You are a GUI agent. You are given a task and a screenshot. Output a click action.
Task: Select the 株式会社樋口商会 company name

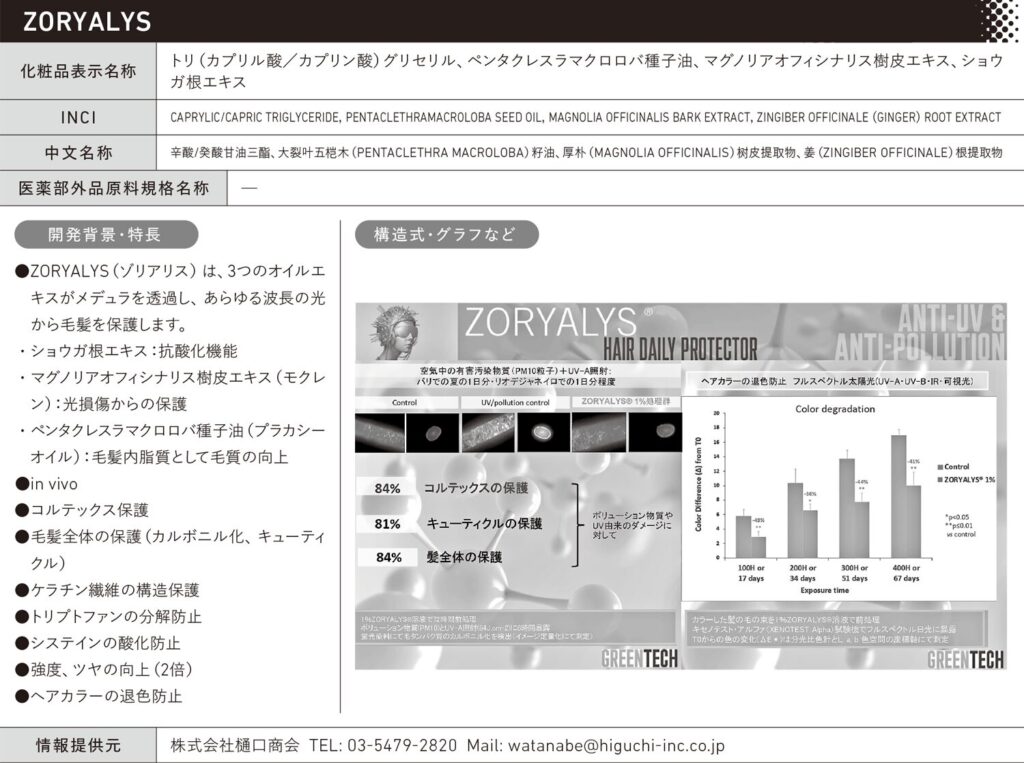click(234, 745)
